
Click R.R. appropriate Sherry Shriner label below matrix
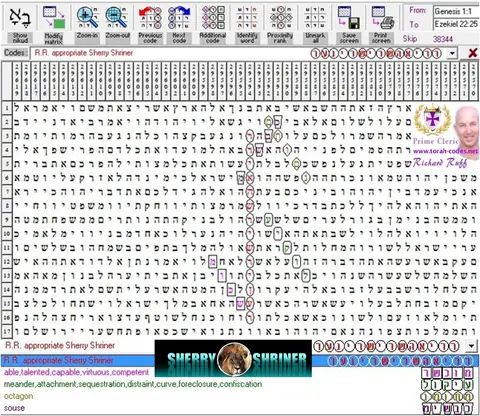(60, 345)
